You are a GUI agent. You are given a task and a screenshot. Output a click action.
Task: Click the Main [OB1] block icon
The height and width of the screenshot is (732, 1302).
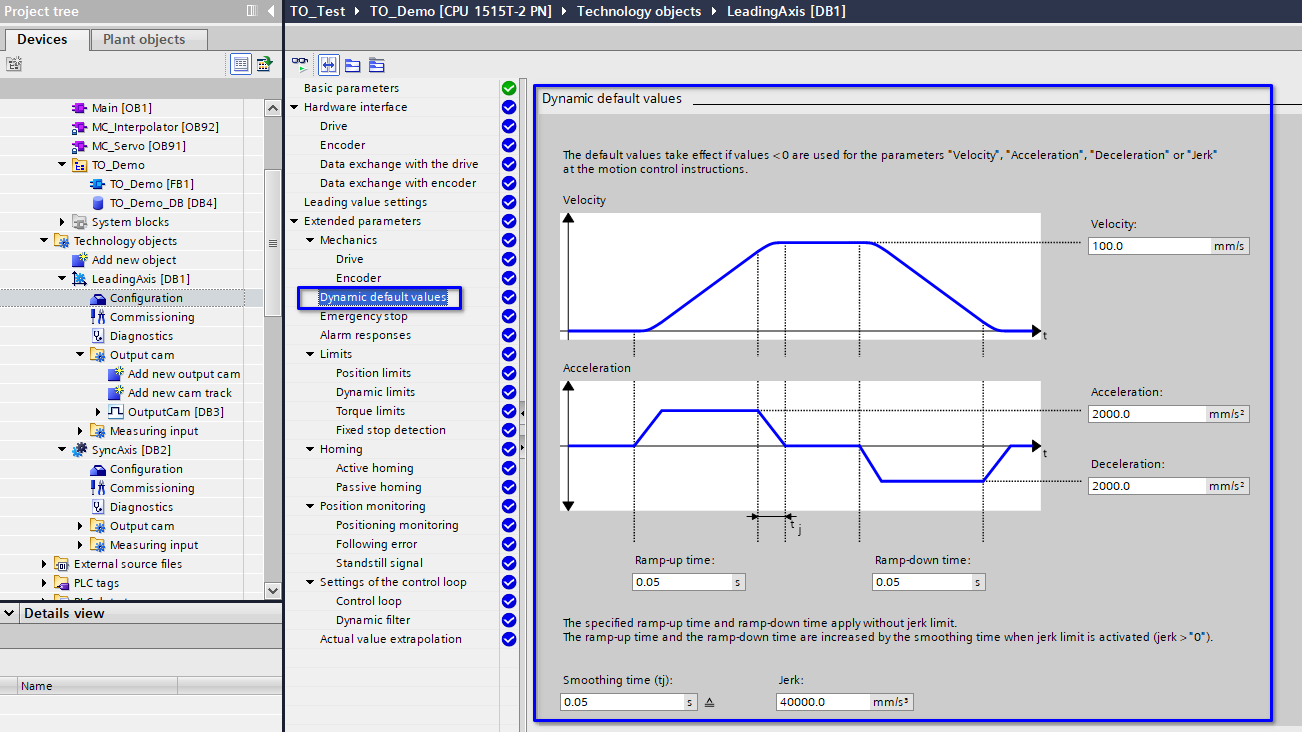pyautogui.click(x=80, y=108)
